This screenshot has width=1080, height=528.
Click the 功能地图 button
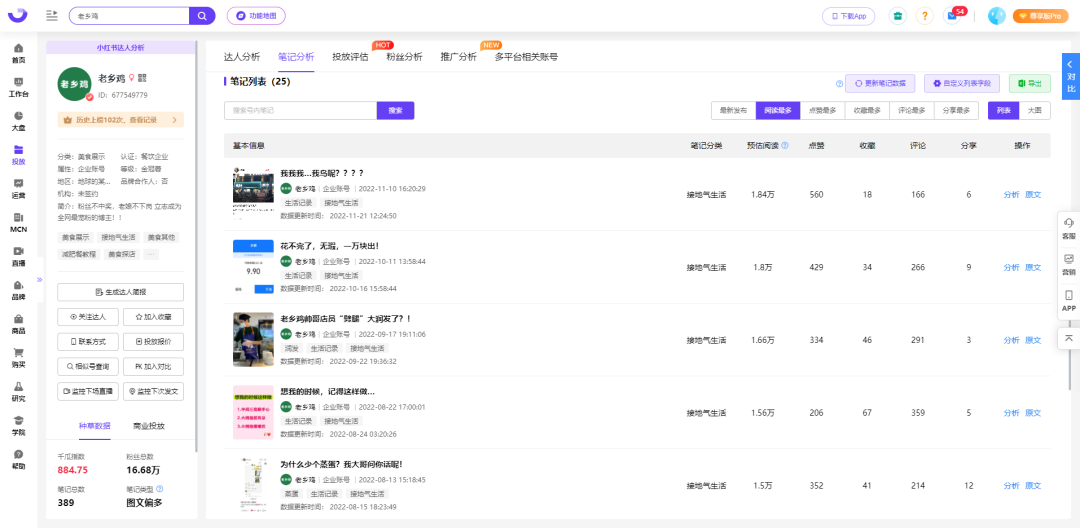[x=256, y=15]
